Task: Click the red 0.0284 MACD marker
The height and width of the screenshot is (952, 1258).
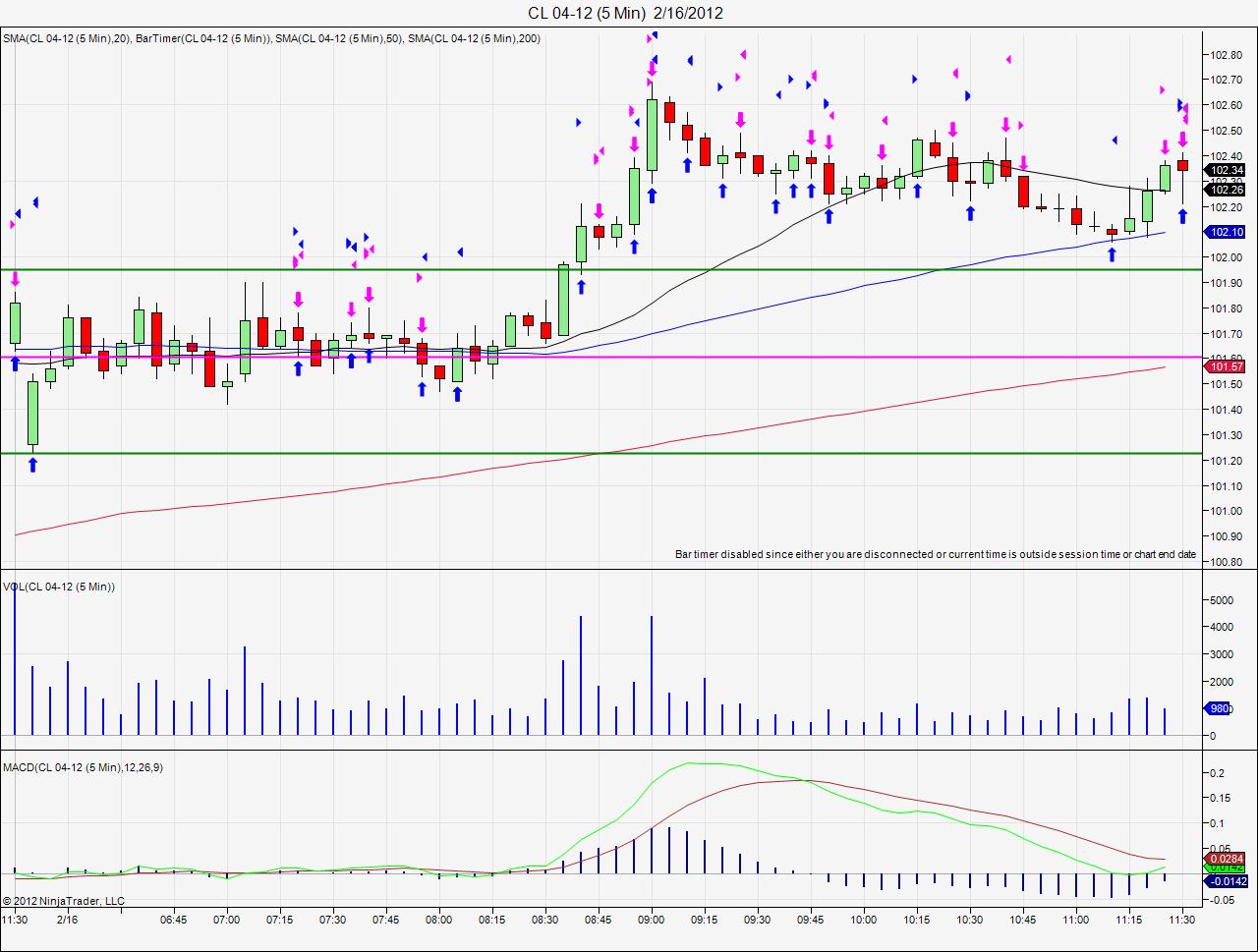Action: pyautogui.click(x=1226, y=859)
